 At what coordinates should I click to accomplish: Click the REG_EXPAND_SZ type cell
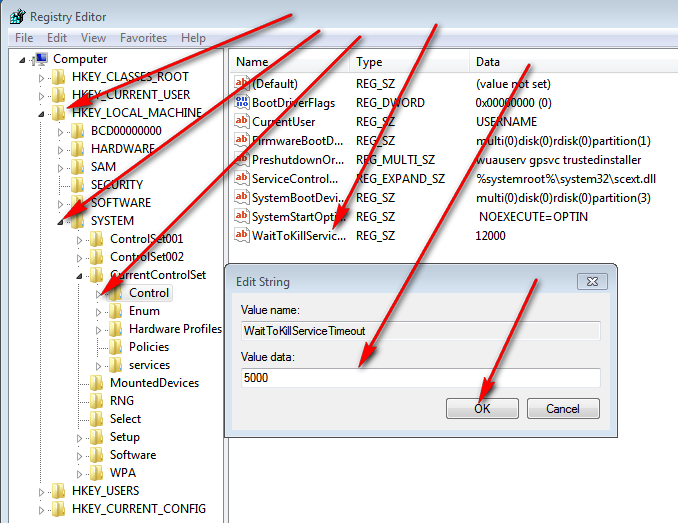tap(400, 179)
